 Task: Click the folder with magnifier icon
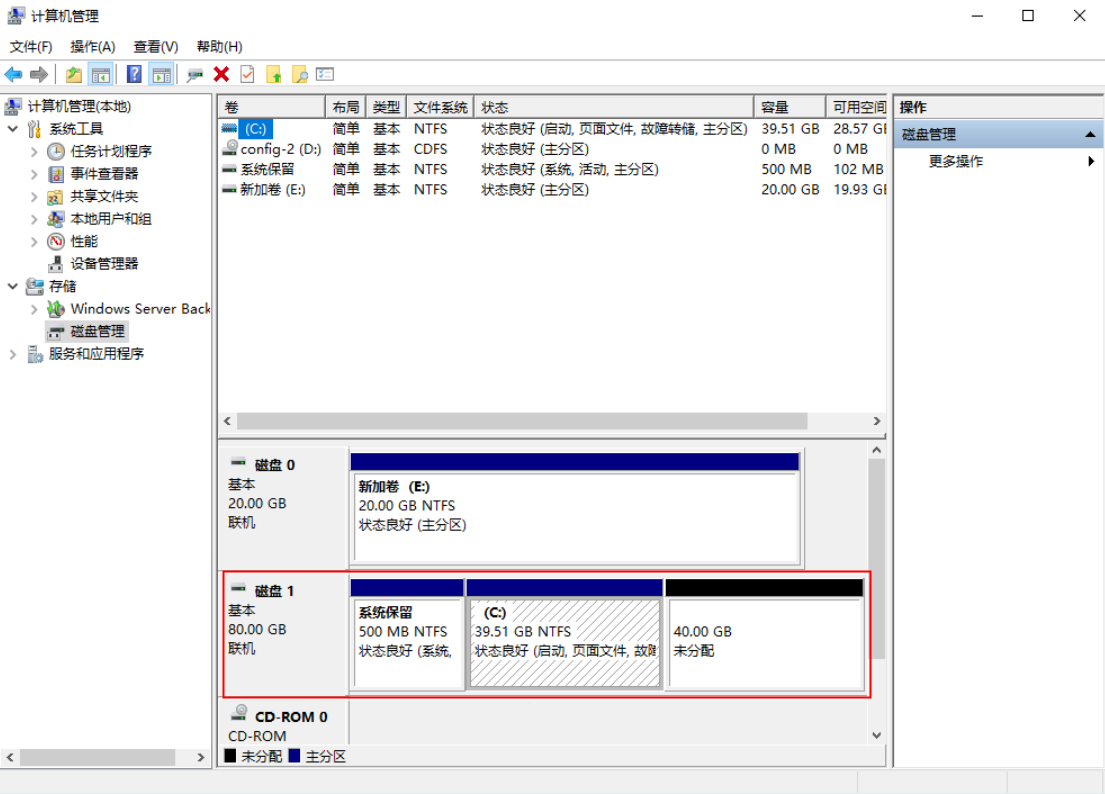[299, 75]
